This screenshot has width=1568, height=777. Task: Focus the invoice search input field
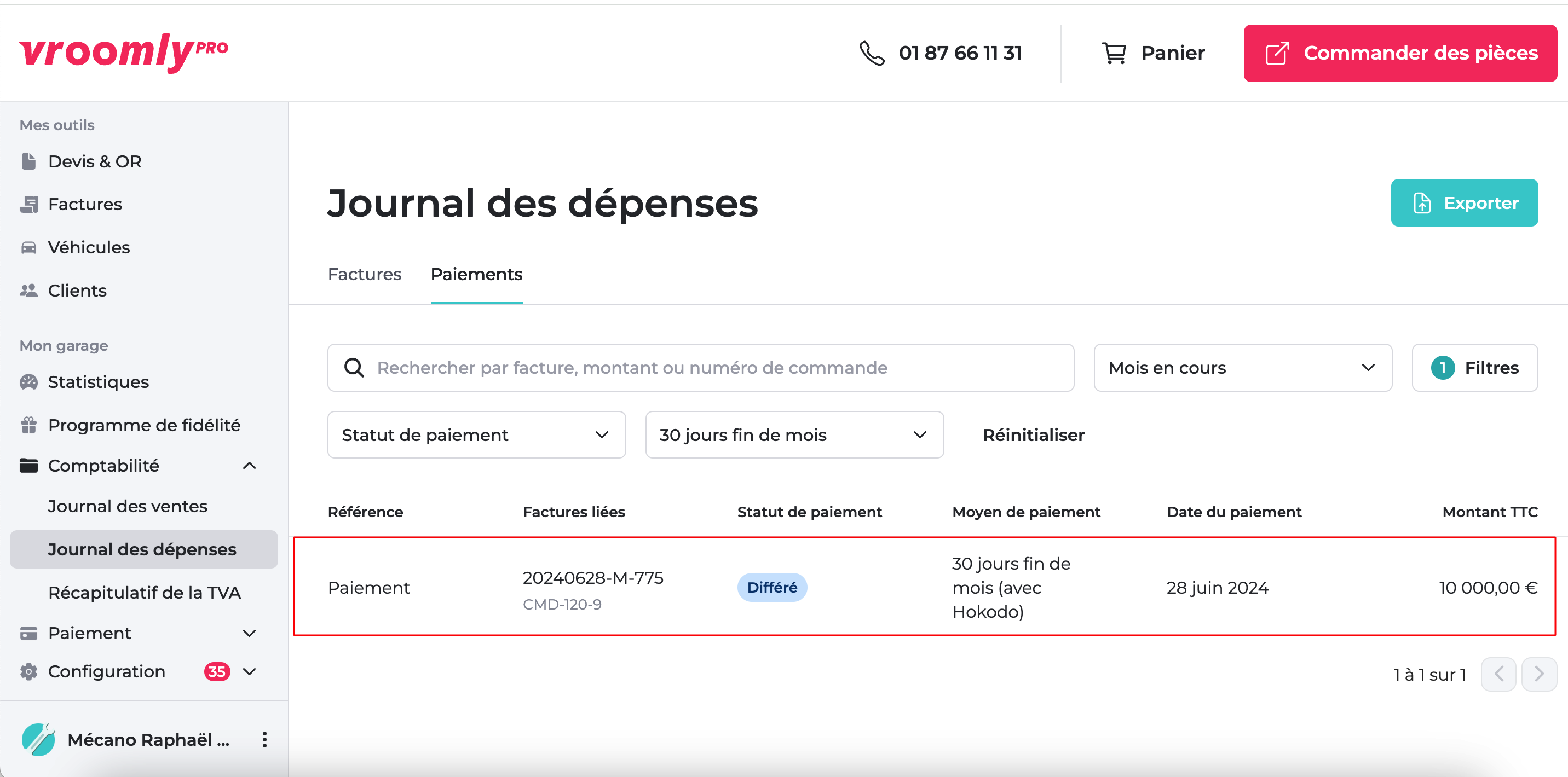700,368
